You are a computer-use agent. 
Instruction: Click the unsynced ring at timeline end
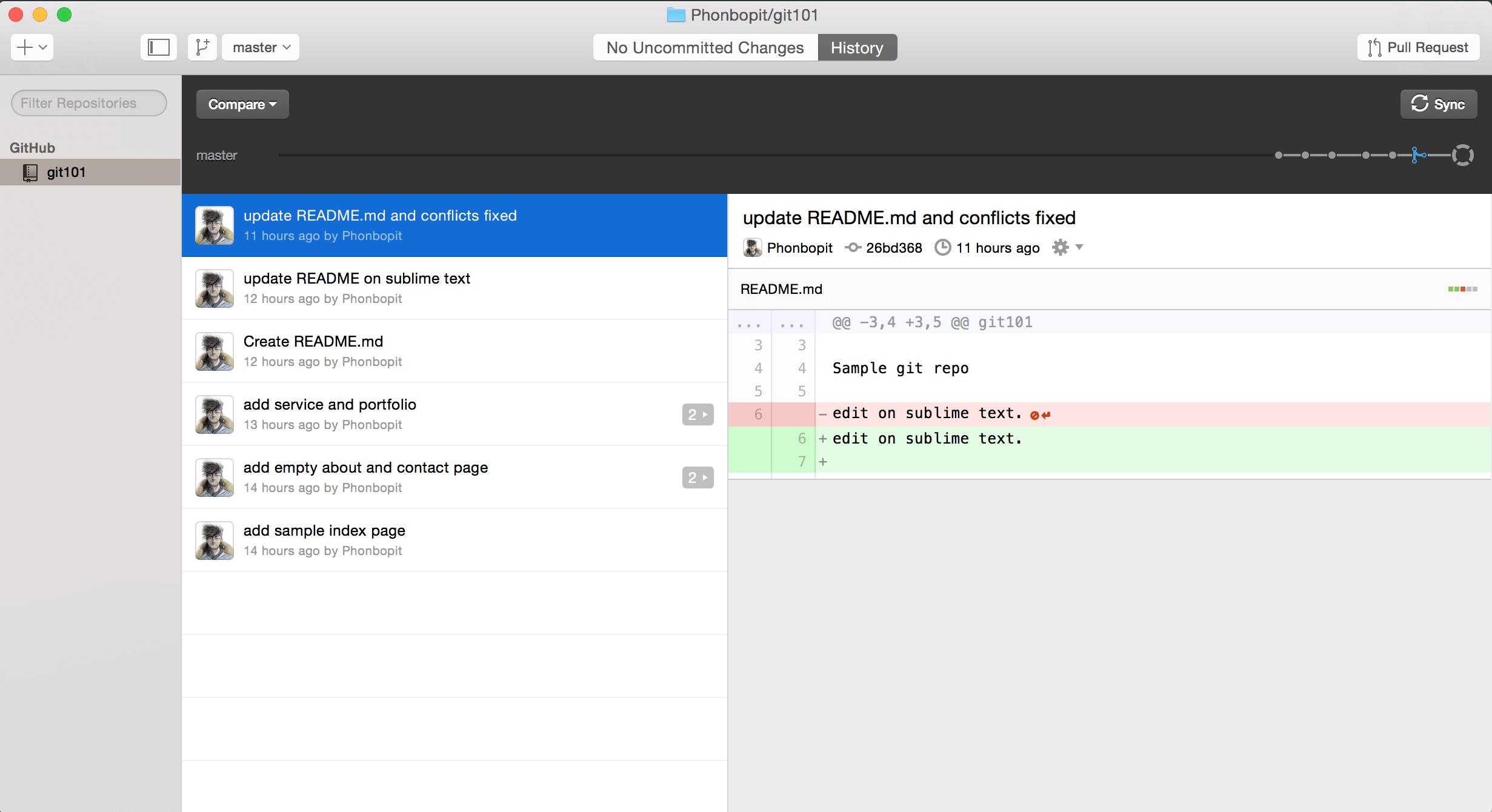pos(1462,155)
